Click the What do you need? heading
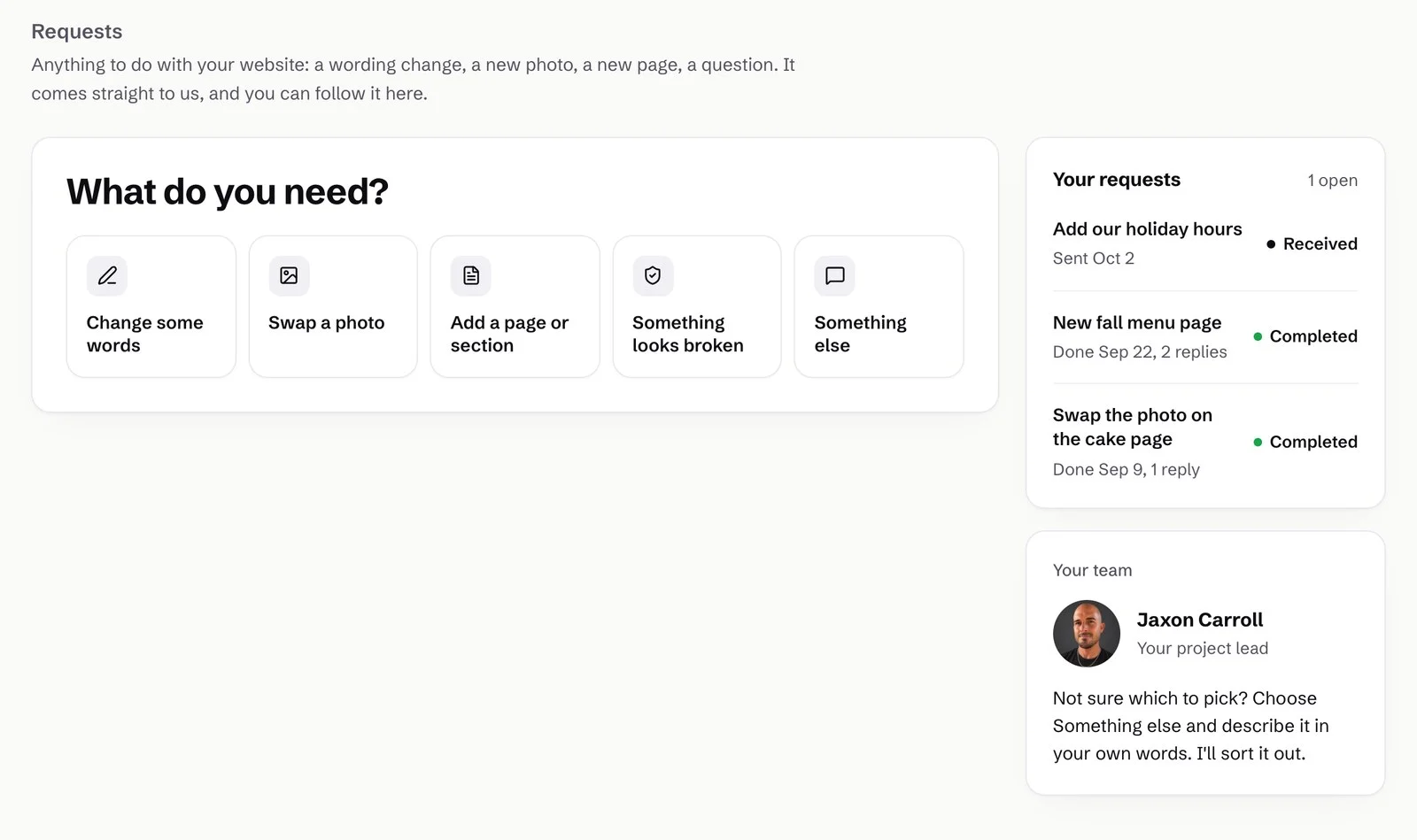Image resolution: width=1417 pixels, height=840 pixels. 228,191
